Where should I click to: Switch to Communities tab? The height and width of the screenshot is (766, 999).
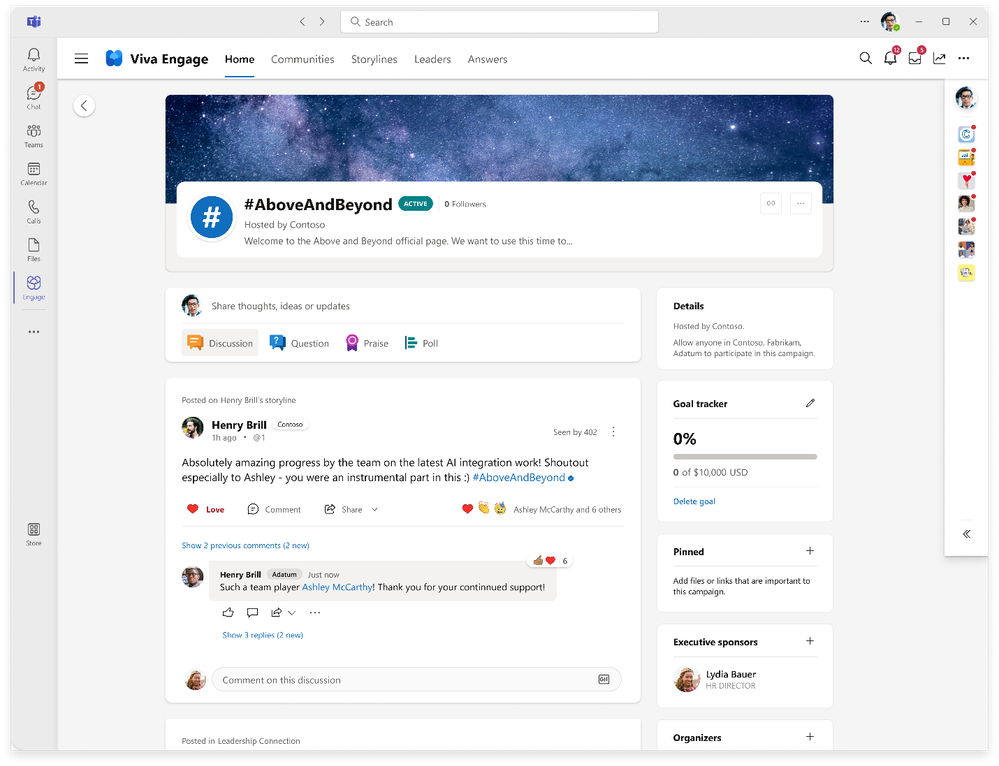point(303,59)
